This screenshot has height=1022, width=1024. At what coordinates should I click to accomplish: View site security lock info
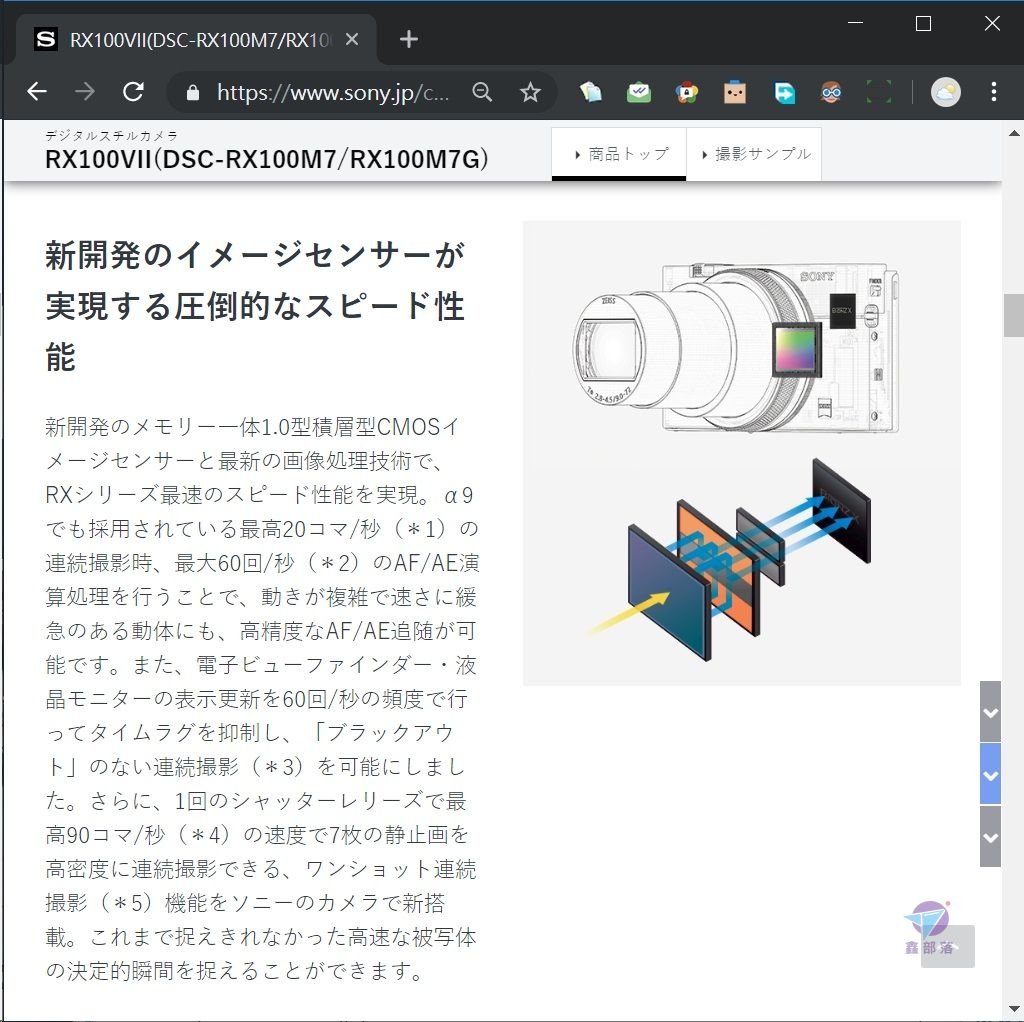pyautogui.click(x=193, y=92)
